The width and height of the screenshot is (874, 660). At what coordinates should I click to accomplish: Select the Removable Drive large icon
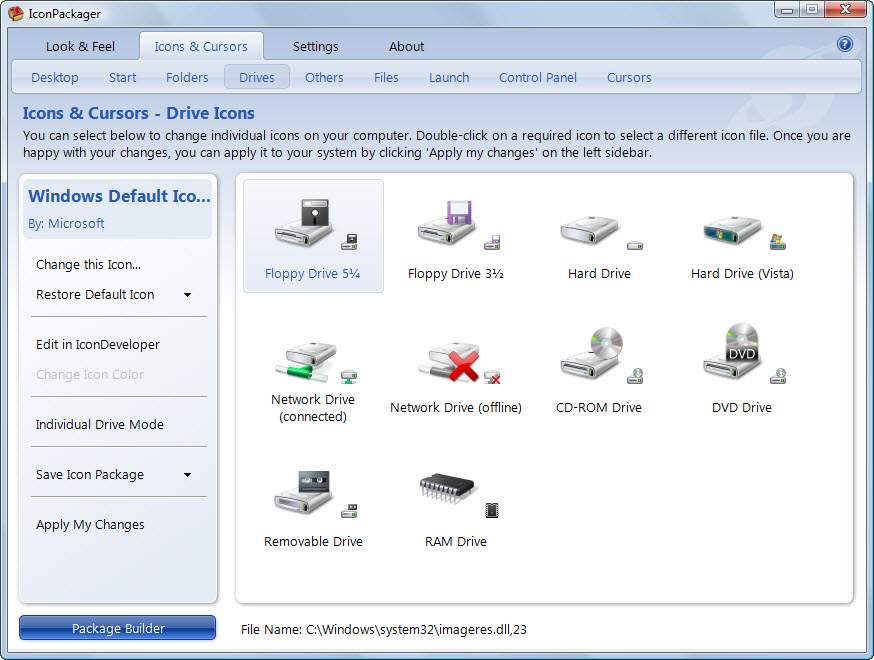[303, 492]
